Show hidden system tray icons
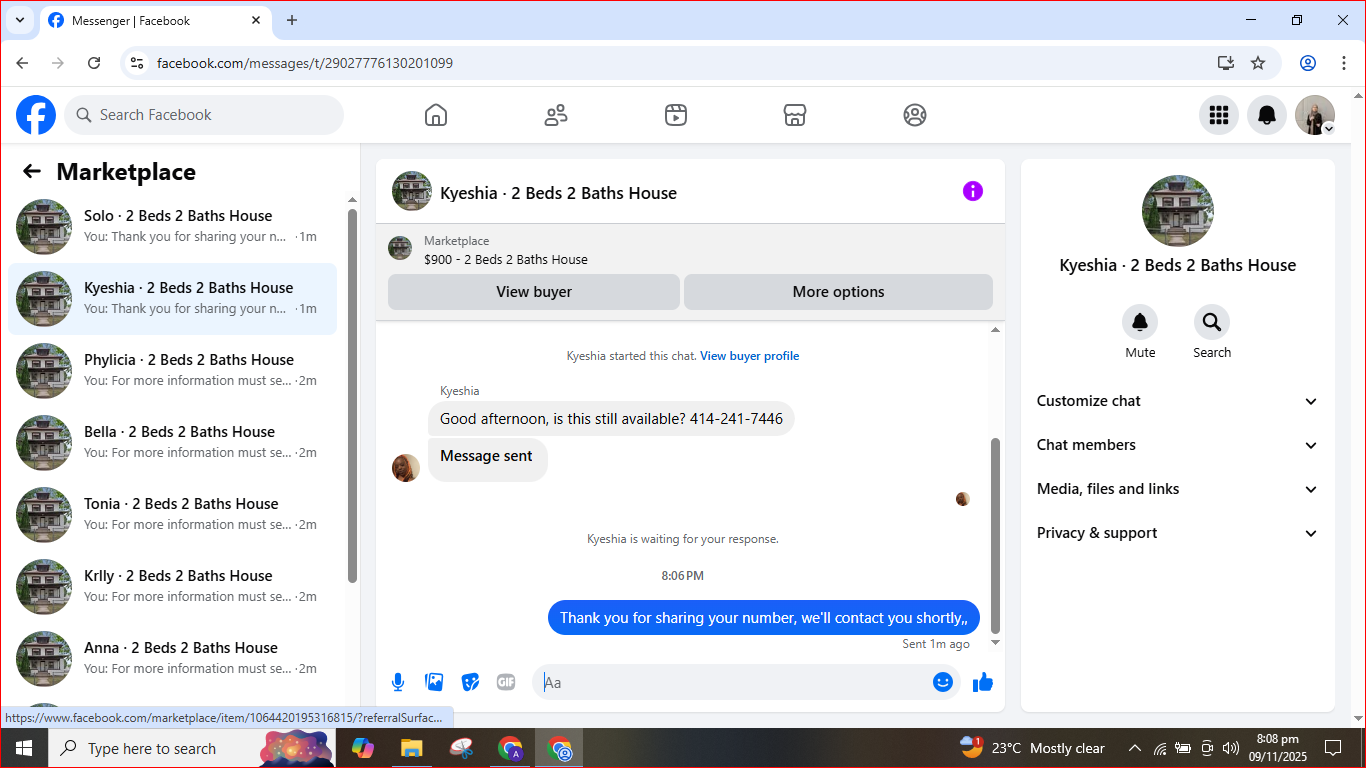This screenshot has width=1366, height=768. (x=1135, y=748)
